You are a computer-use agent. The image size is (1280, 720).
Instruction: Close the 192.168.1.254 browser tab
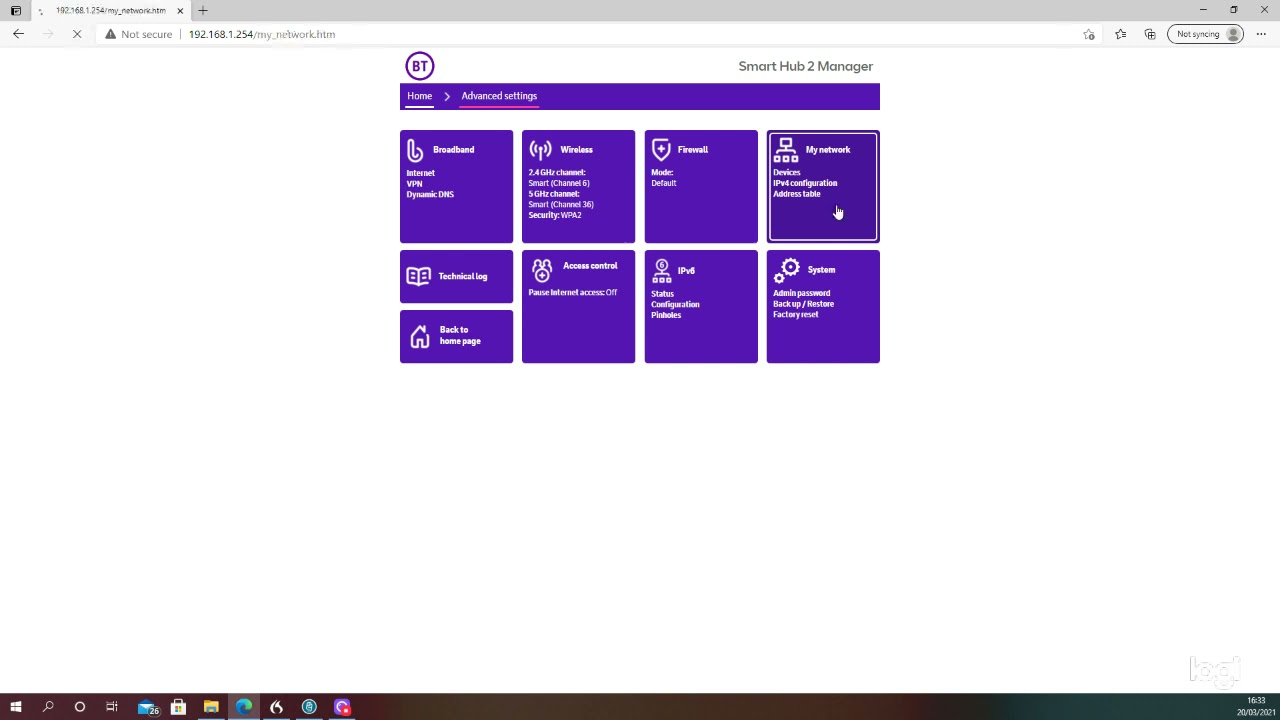click(x=180, y=10)
